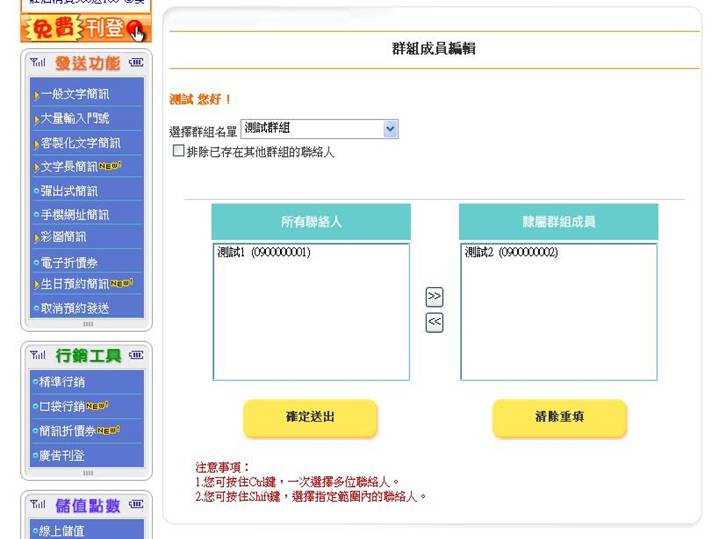Expand 一般文字簡訊 menu item
This screenshot has width=726, height=539.
coord(75,95)
